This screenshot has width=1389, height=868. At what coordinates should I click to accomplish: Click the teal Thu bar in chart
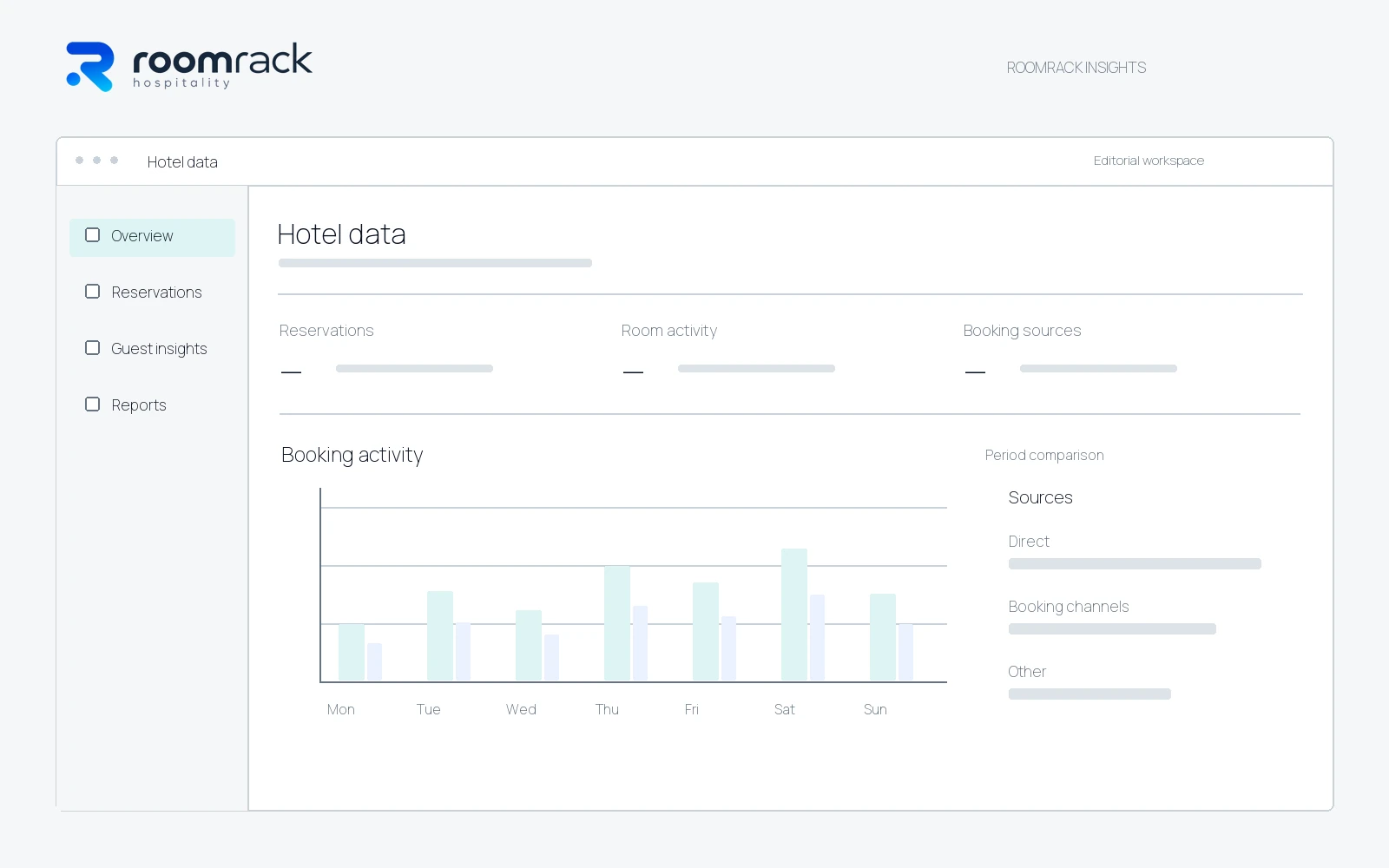click(617, 623)
